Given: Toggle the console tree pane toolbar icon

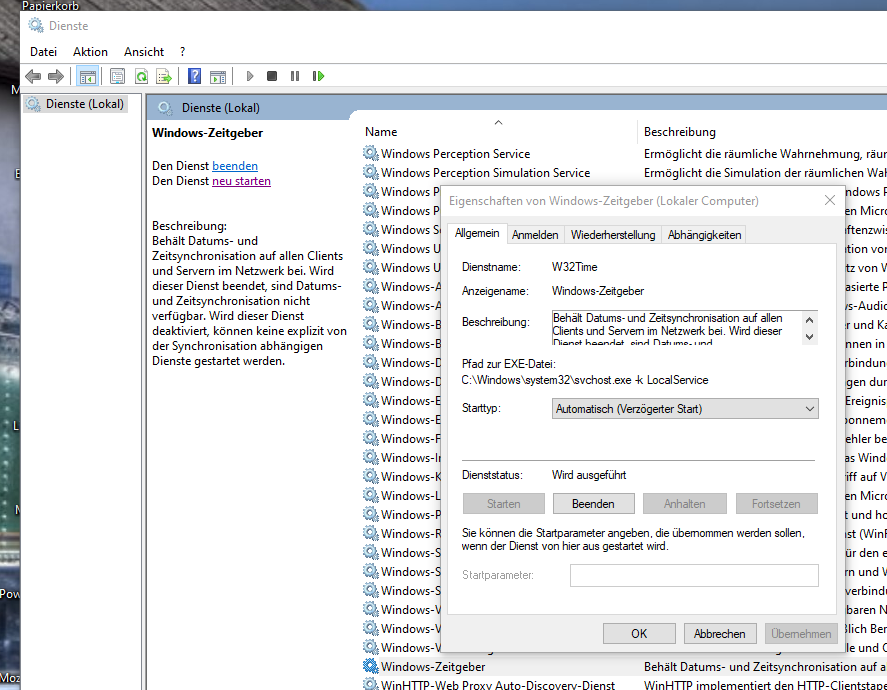Looking at the screenshot, I should point(87,76).
